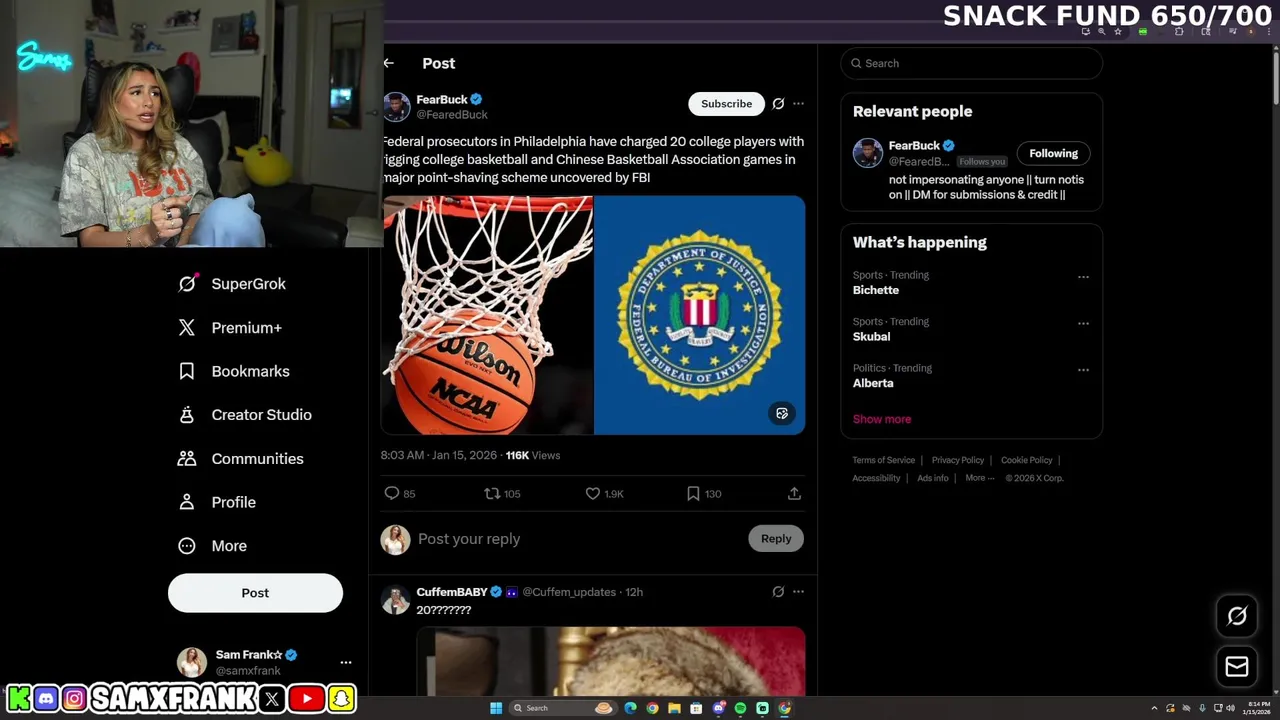The height and width of the screenshot is (720, 1280).
Task: Click the 116K Views count
Action: click(533, 455)
